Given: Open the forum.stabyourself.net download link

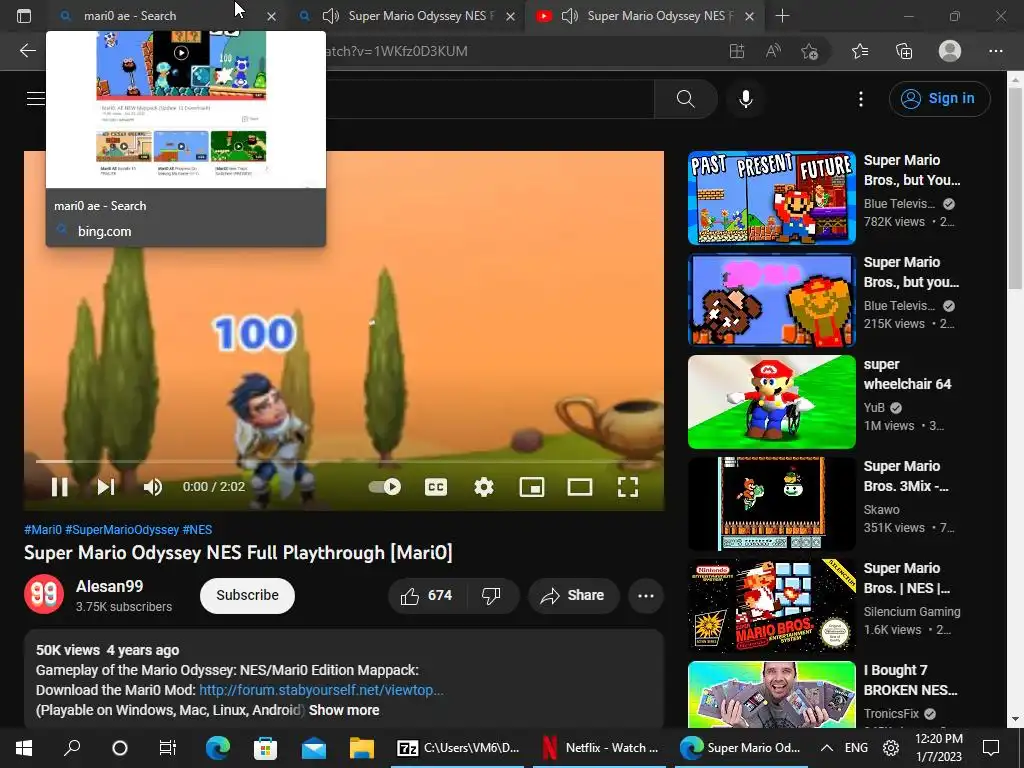Looking at the screenshot, I should click(x=321, y=690).
